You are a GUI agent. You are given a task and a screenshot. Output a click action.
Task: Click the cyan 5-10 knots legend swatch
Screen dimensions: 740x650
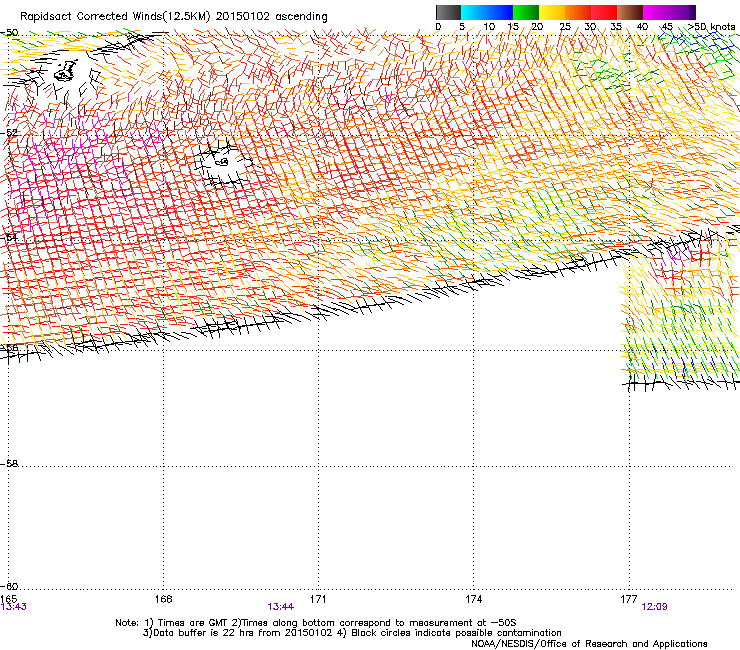pos(474,12)
